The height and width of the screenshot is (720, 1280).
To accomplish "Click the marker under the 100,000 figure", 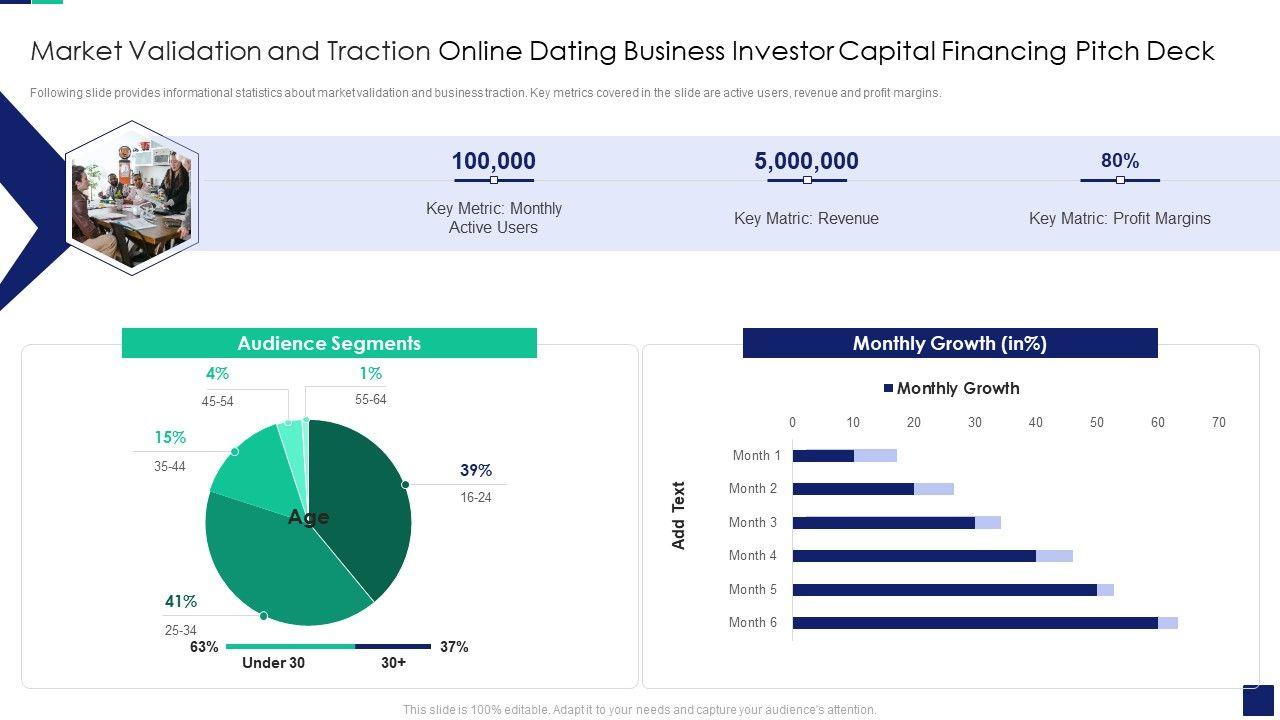I will pyautogui.click(x=494, y=181).
